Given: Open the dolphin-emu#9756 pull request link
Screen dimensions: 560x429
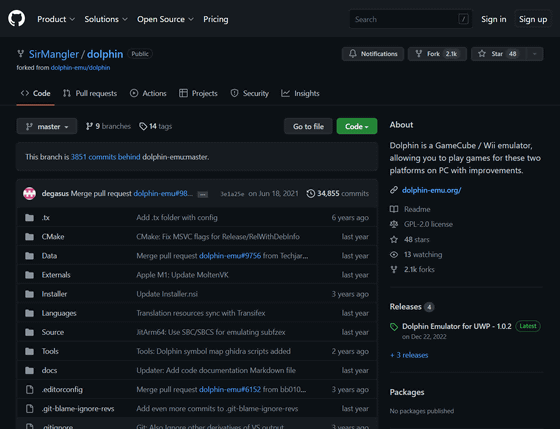Looking at the screenshot, I should (230, 256).
